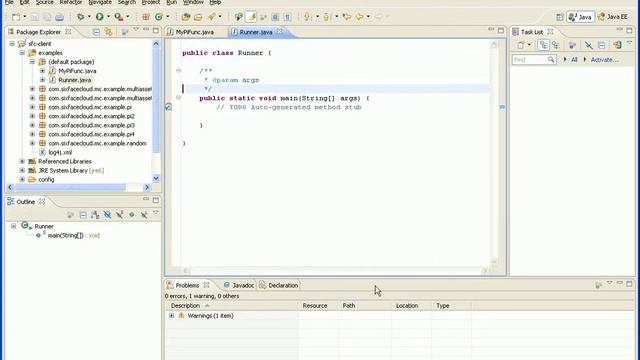Screen dimensions: 640x360
Task: Toggle Hide Local Types in Outline
Action: (144, 215)
